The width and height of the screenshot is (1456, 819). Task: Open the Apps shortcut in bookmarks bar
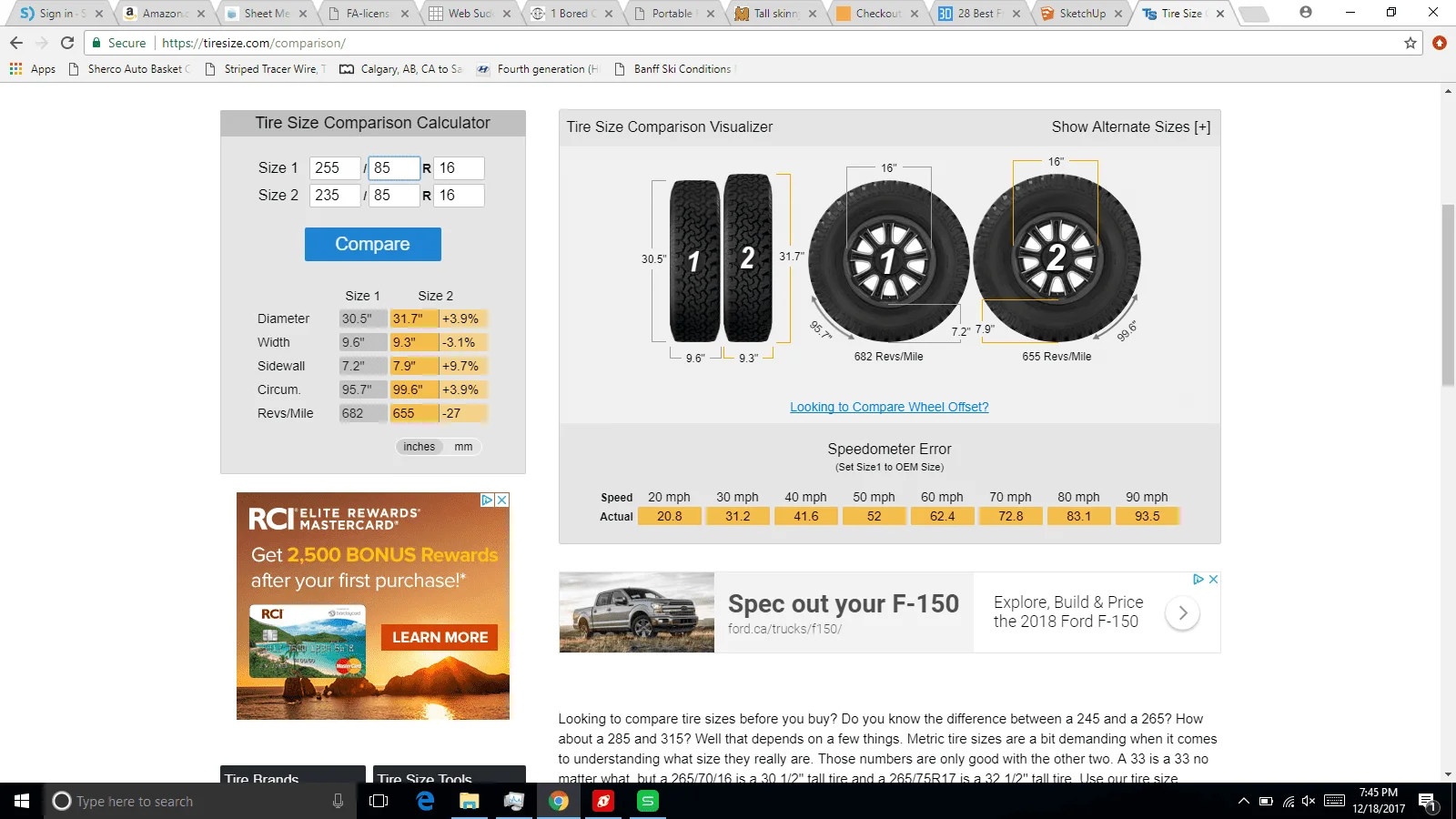point(33,69)
